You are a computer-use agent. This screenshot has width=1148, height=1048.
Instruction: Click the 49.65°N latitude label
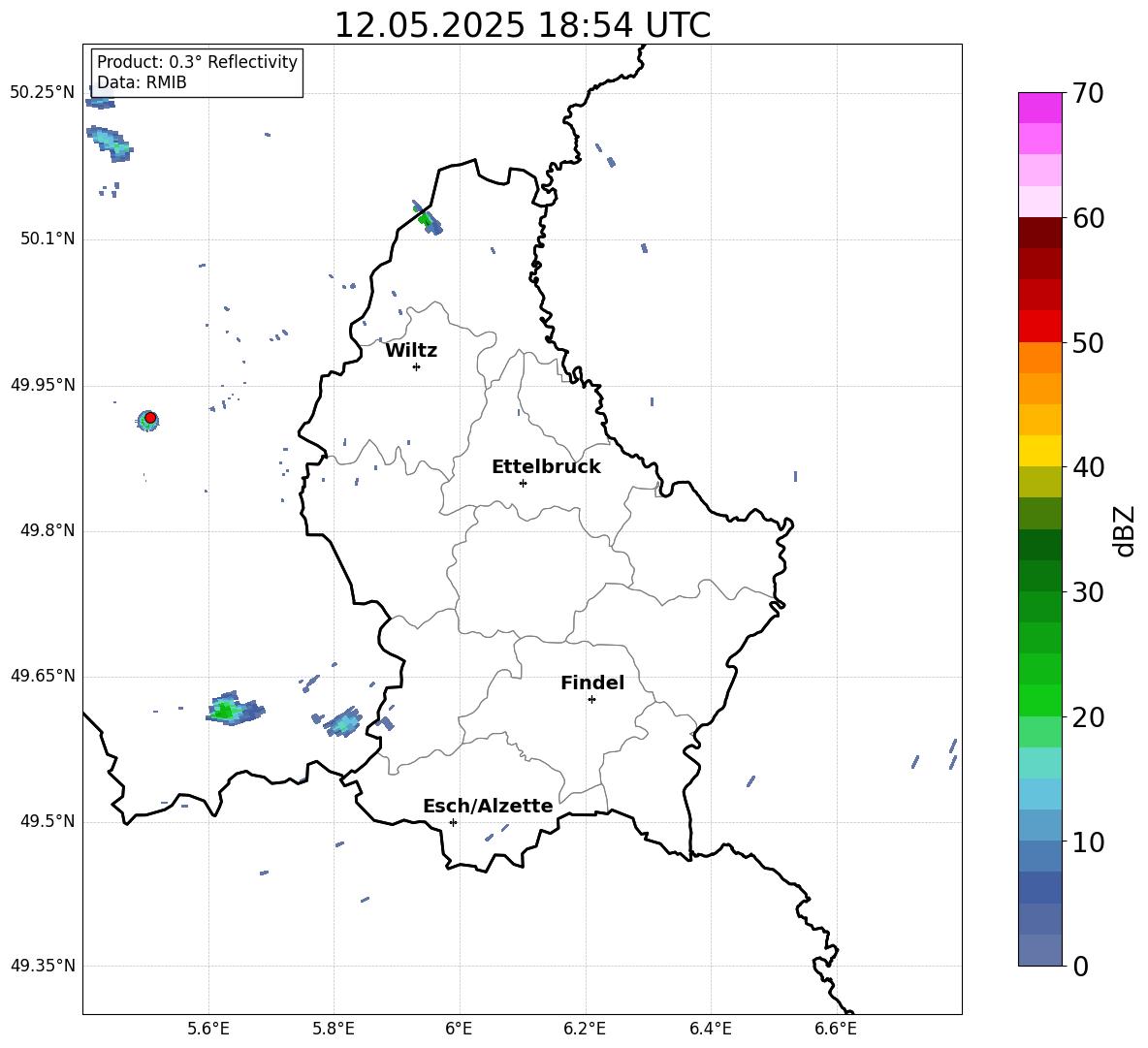[43, 676]
